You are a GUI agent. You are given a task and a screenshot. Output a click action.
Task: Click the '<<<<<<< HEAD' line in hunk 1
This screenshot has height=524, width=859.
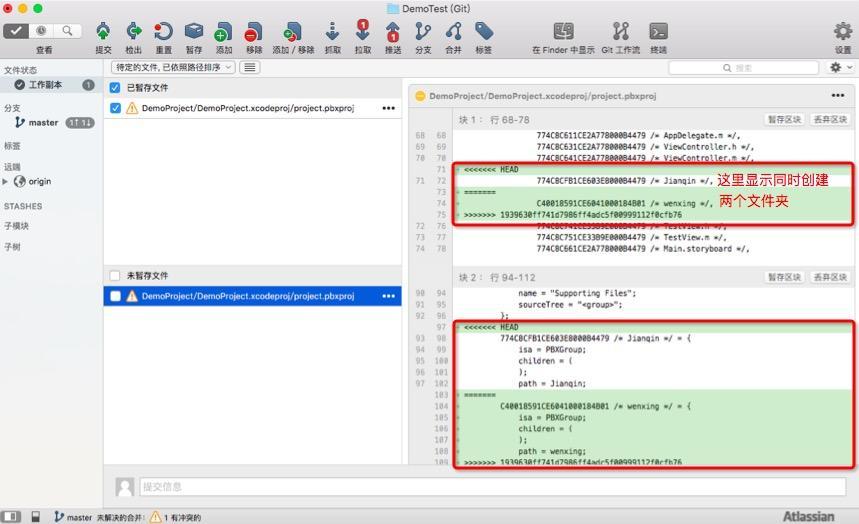(491, 169)
